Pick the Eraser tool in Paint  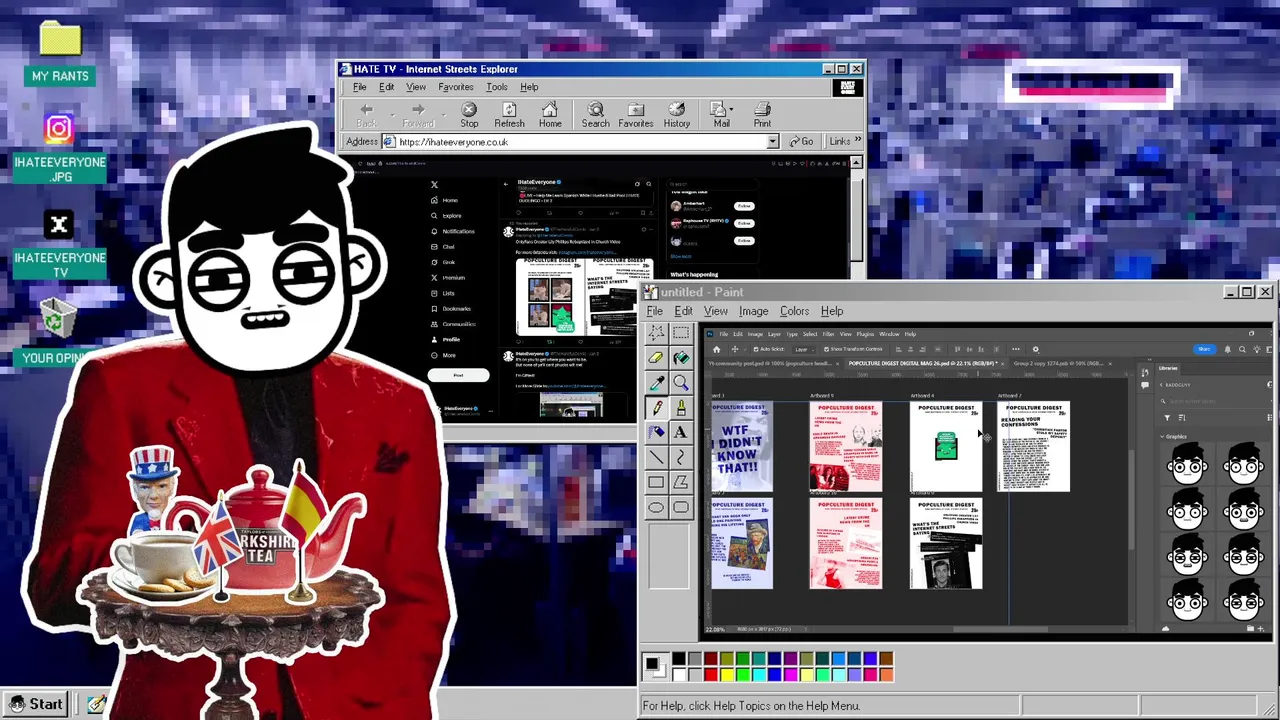656,358
